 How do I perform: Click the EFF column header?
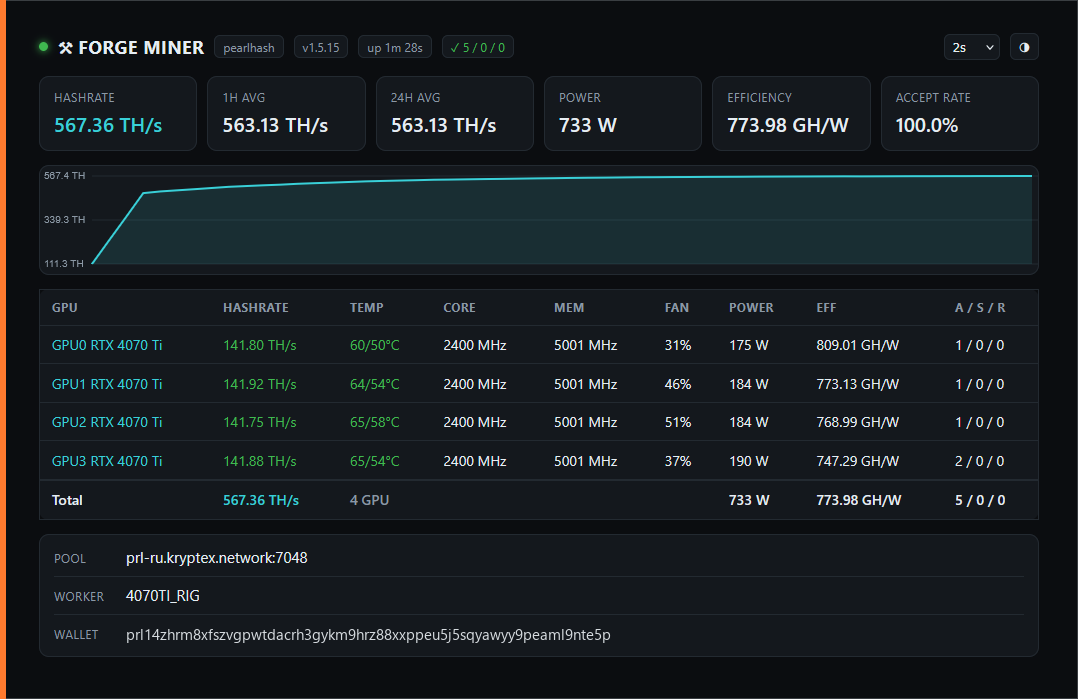click(x=826, y=307)
